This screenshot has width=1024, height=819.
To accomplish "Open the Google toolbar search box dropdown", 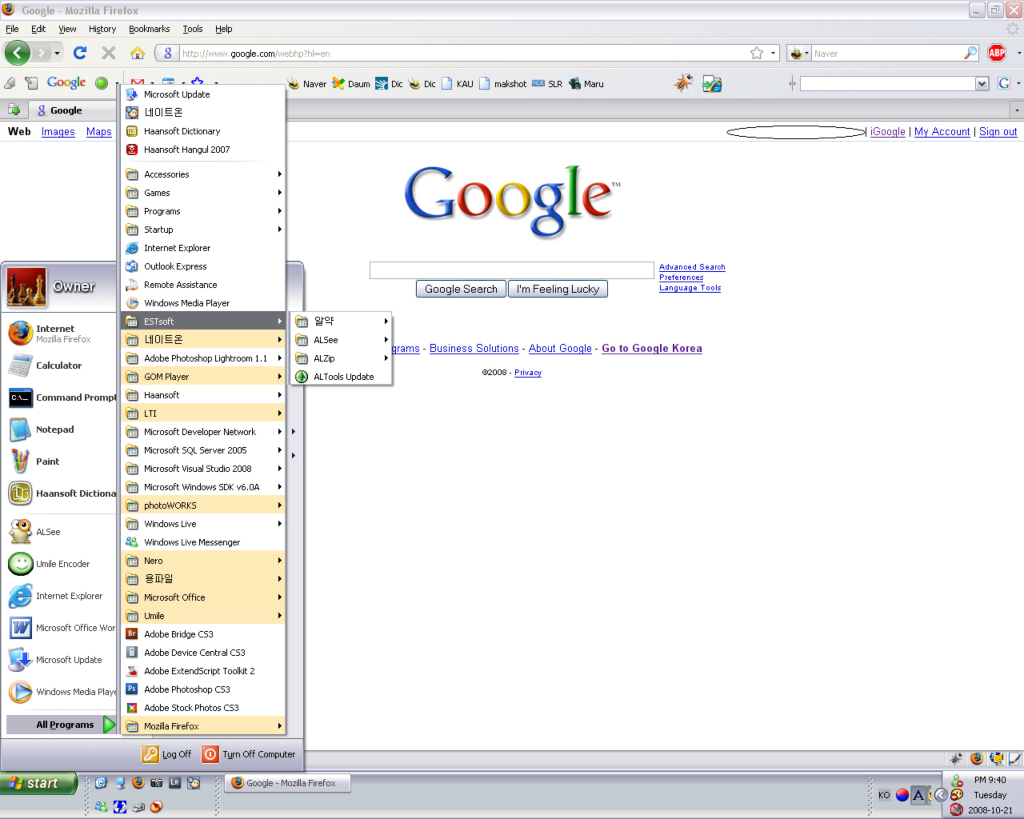I will pos(981,84).
